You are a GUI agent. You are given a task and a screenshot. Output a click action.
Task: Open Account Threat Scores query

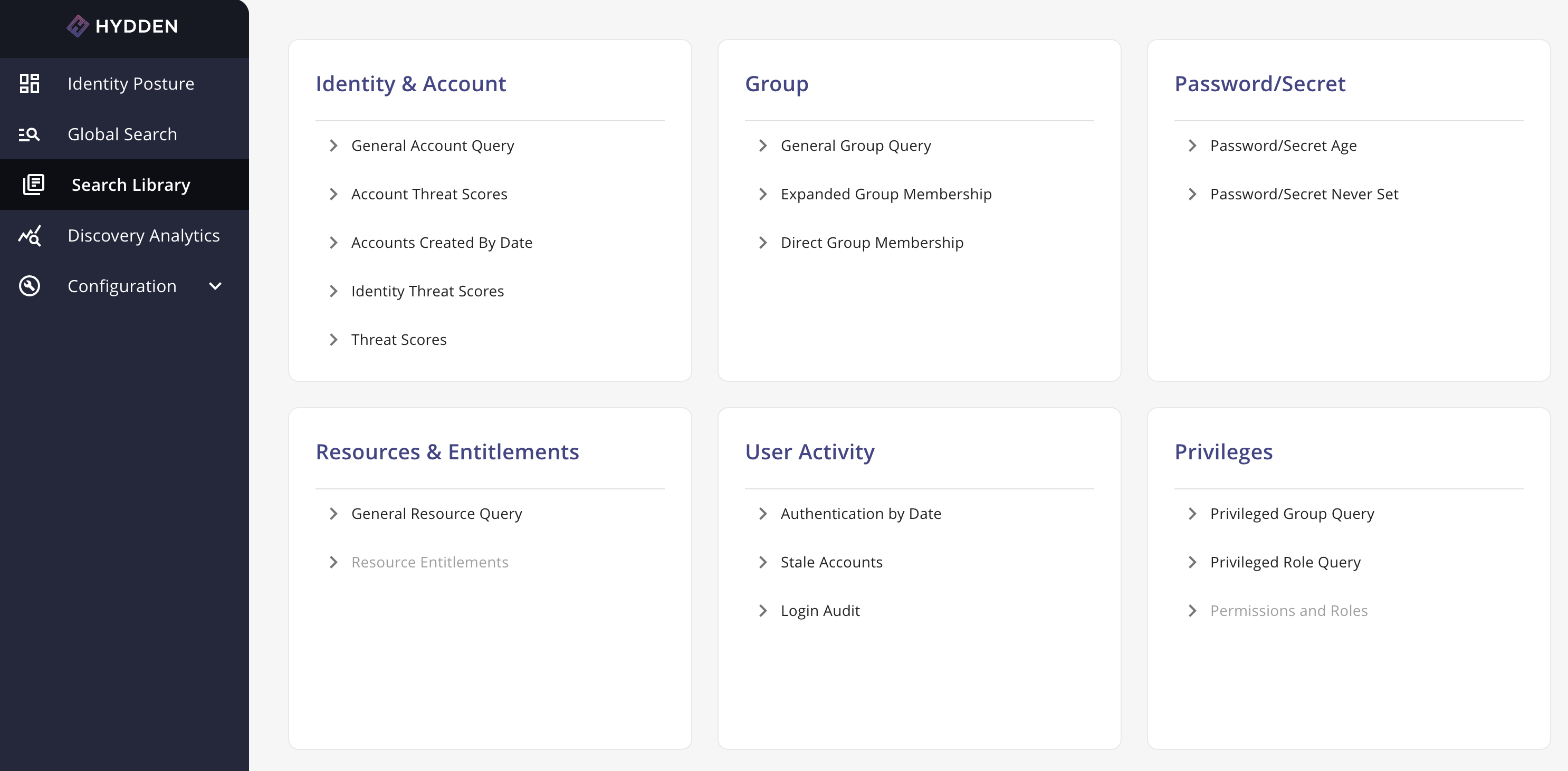429,194
